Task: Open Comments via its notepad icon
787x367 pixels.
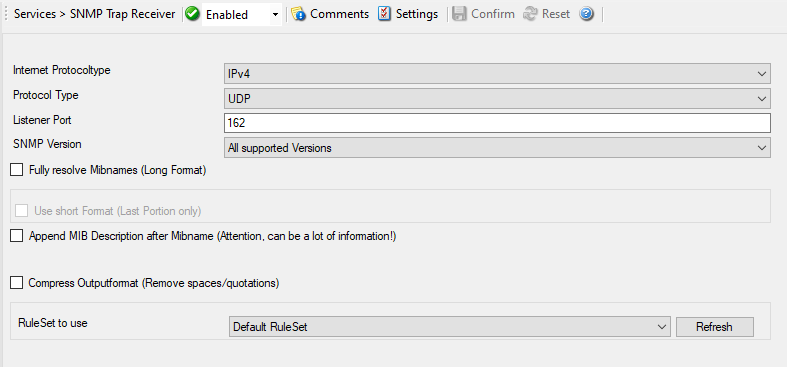Action: click(x=299, y=14)
